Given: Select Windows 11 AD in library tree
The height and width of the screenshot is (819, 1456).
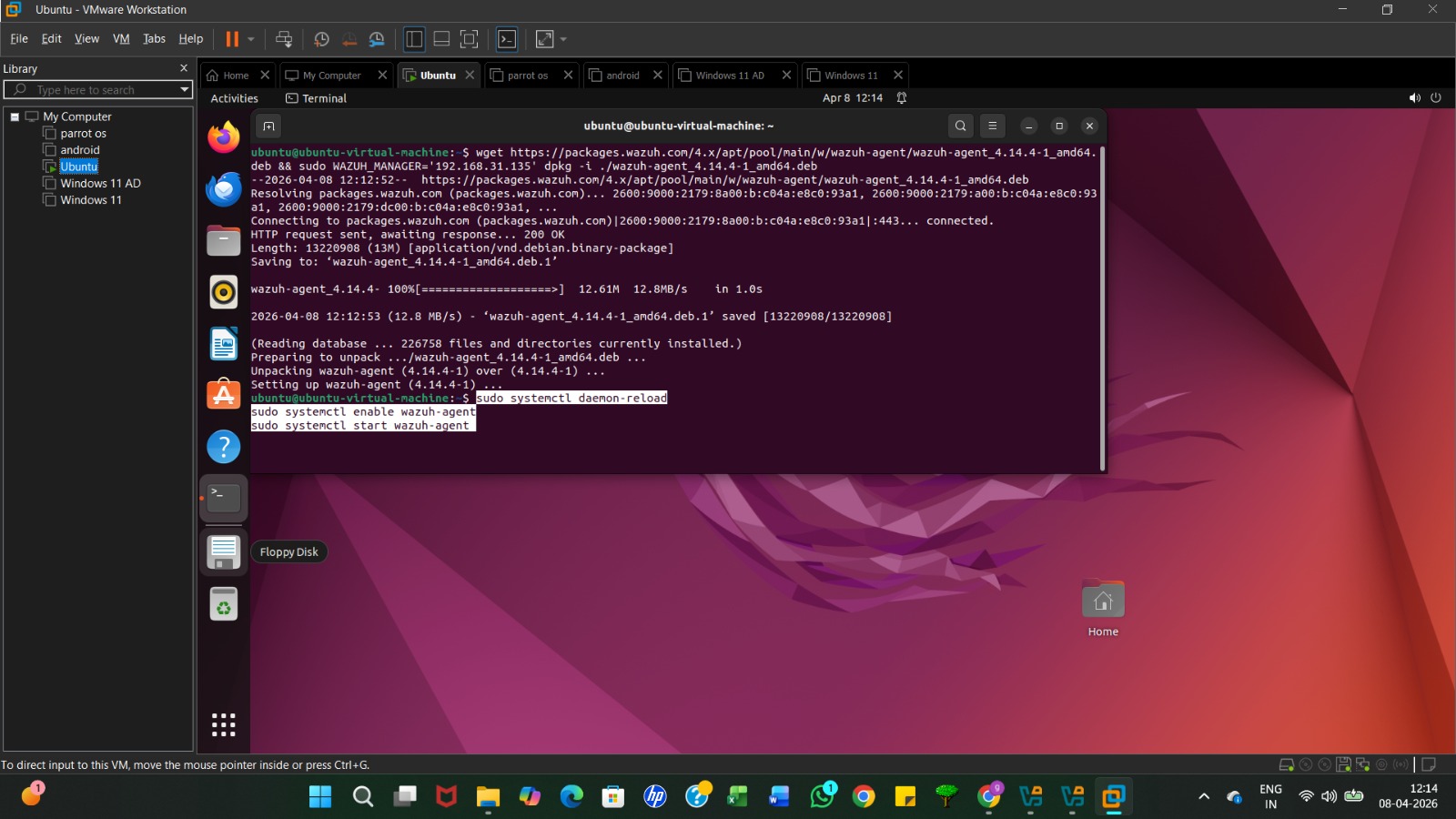Looking at the screenshot, I should tap(100, 184).
